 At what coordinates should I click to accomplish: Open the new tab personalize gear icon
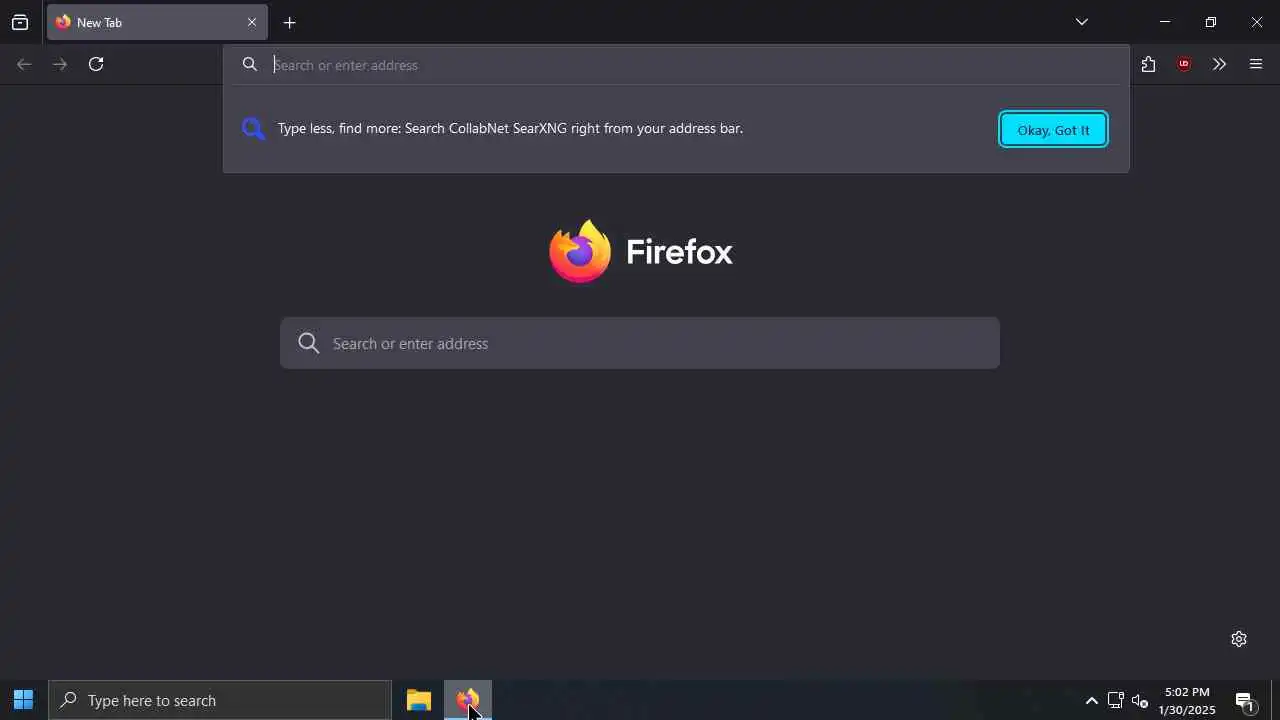(1239, 639)
